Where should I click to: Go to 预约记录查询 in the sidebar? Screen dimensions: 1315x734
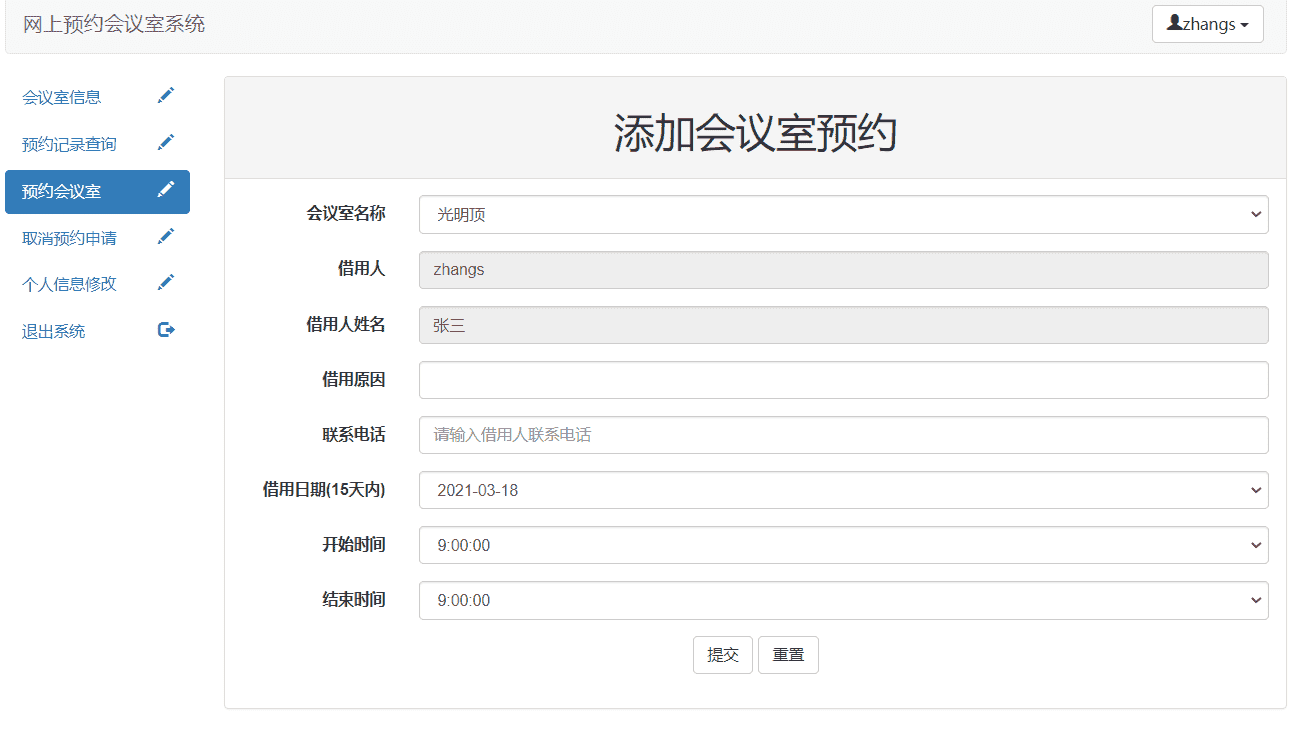[97, 144]
